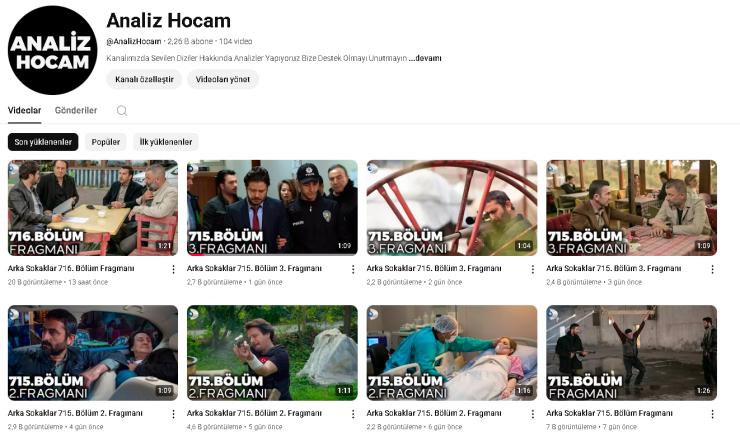Open the car scene 715.Bölüm 2.Fragmanı thumbnail
This screenshot has width=740, height=446.
coord(93,353)
